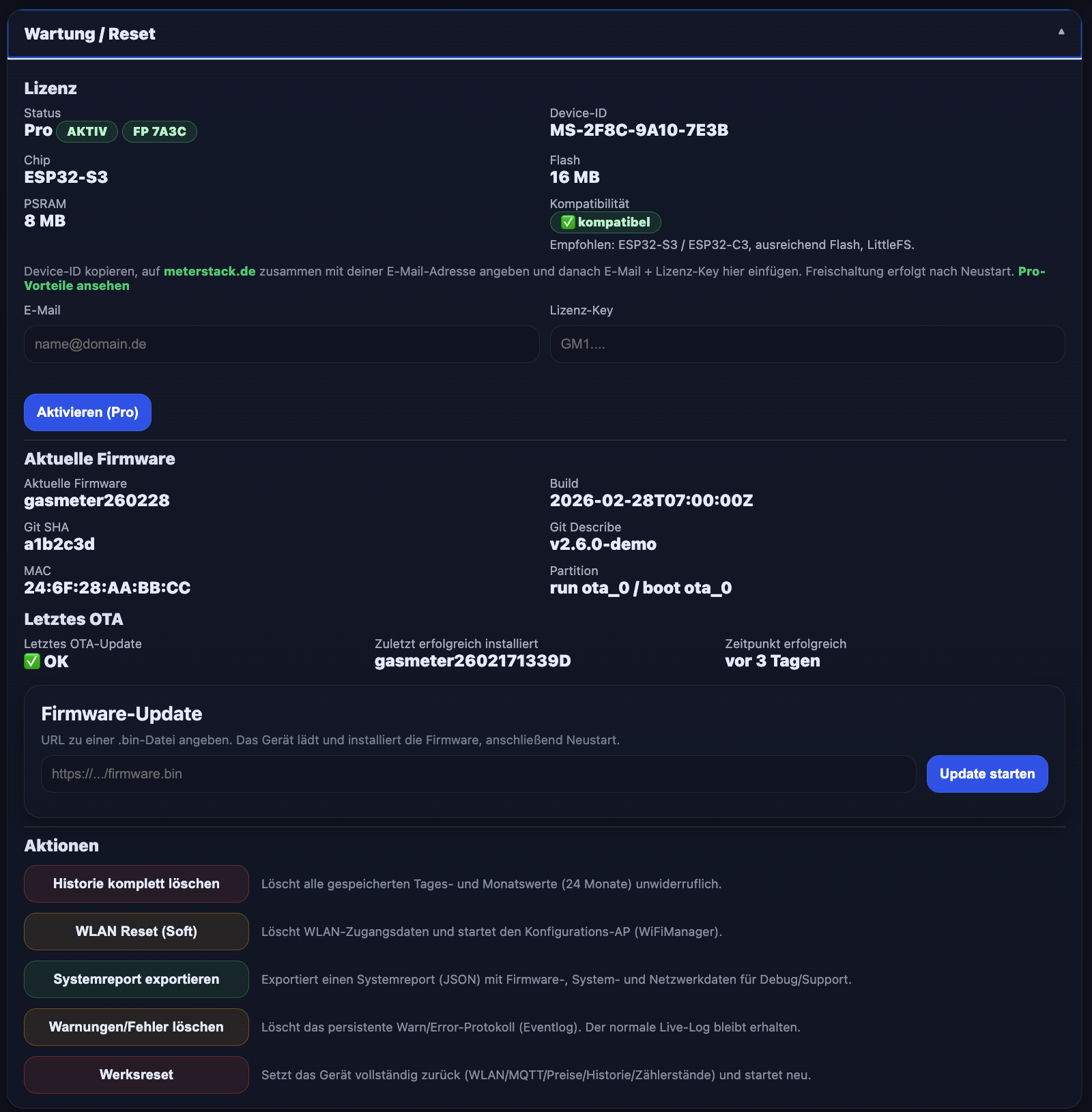Click the FP 7A3C fingerprint badge
This screenshot has width=1092, height=1112.
tap(159, 131)
